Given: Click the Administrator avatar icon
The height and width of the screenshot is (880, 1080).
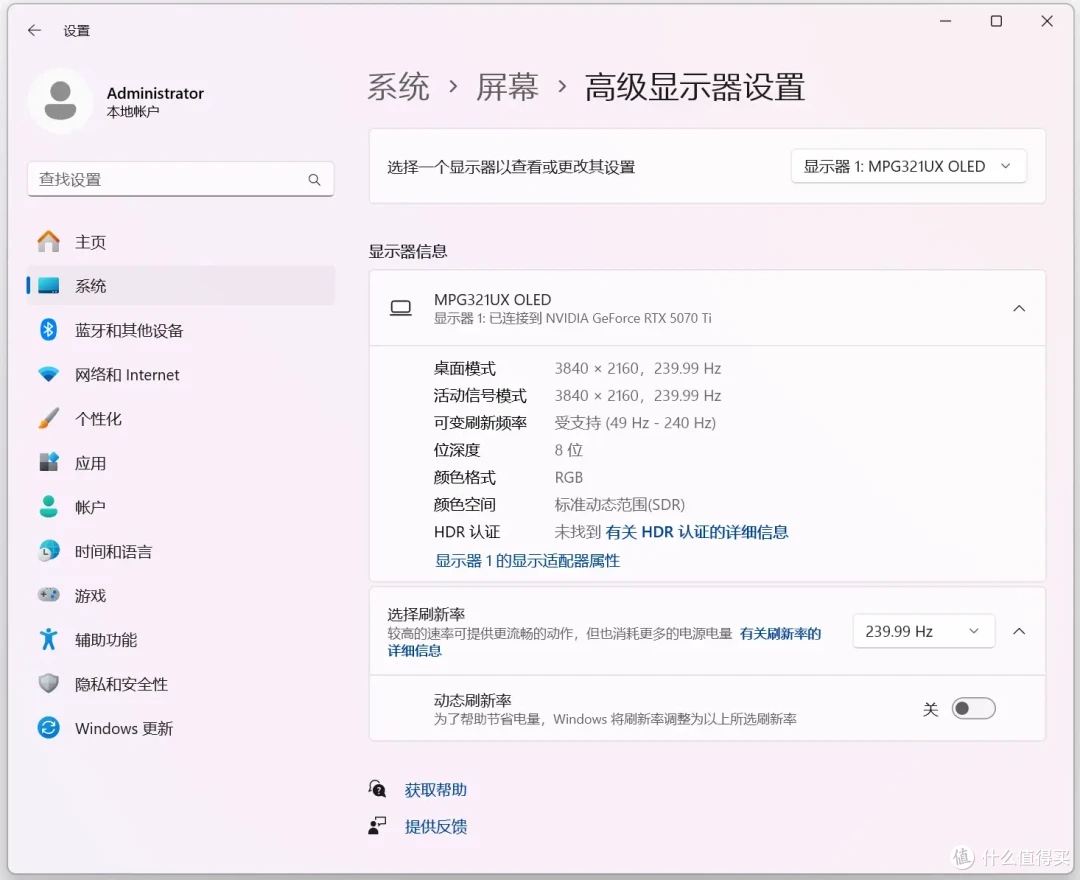Looking at the screenshot, I should pyautogui.click(x=61, y=101).
